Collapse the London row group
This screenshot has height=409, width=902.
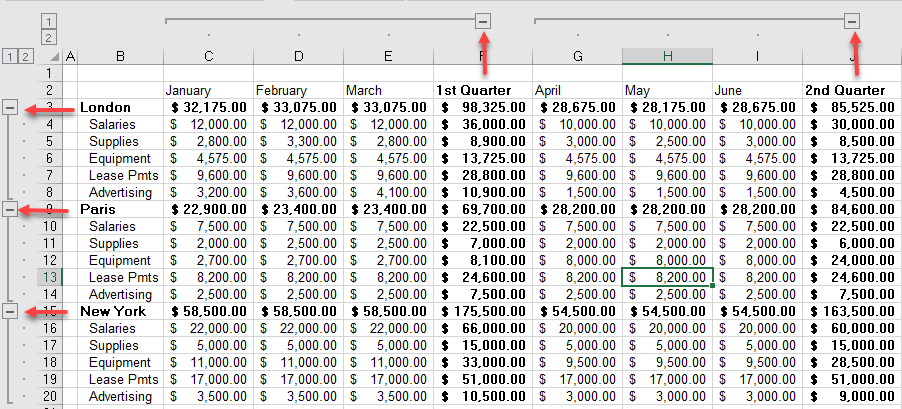(x=10, y=107)
